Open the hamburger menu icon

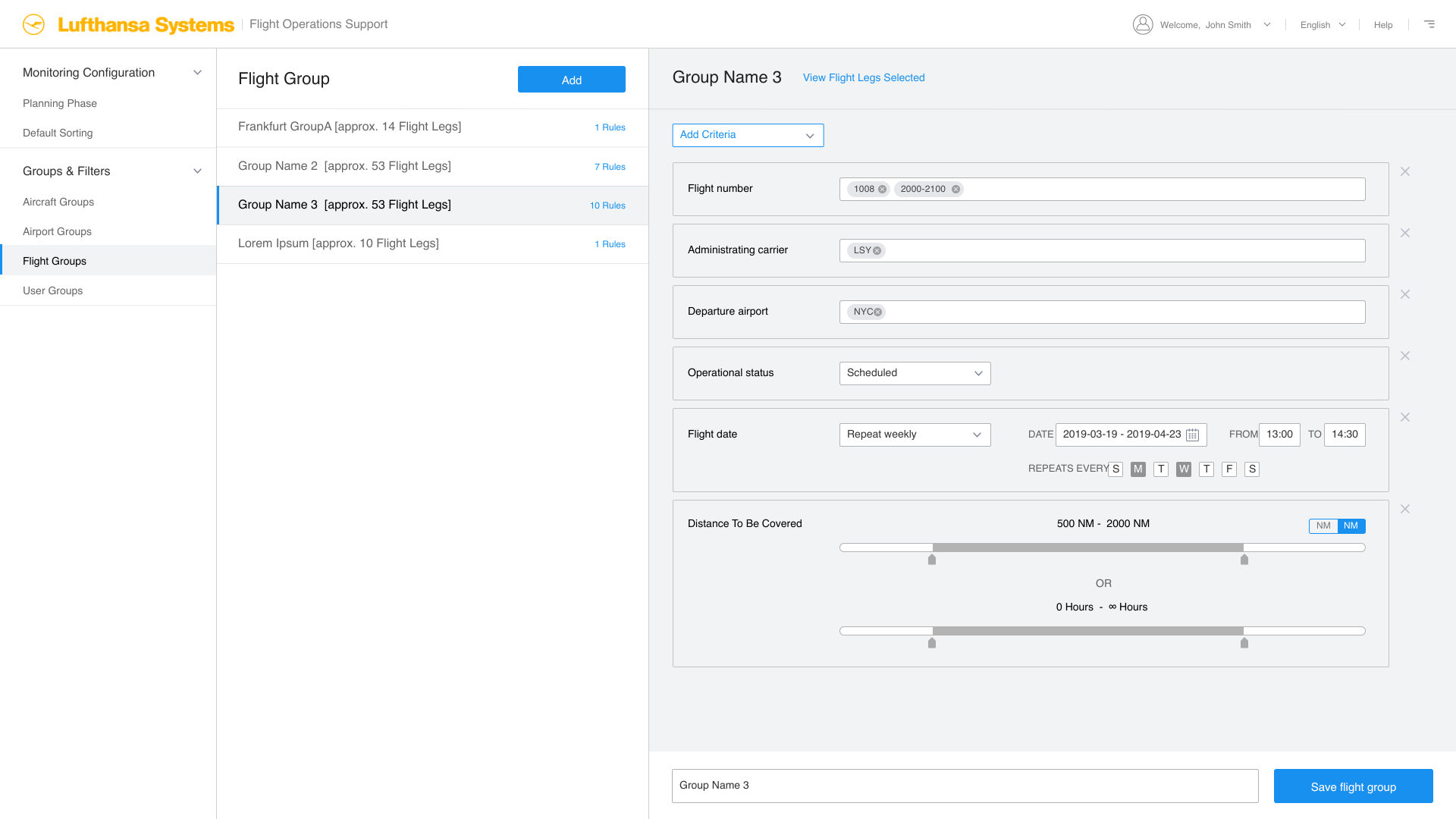[x=1429, y=24]
